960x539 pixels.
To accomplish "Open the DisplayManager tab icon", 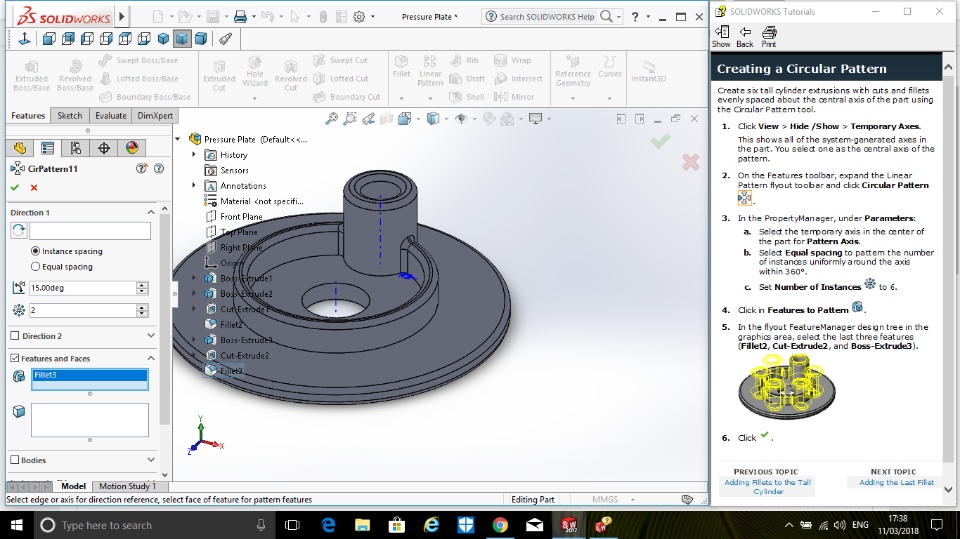I will (x=132, y=148).
